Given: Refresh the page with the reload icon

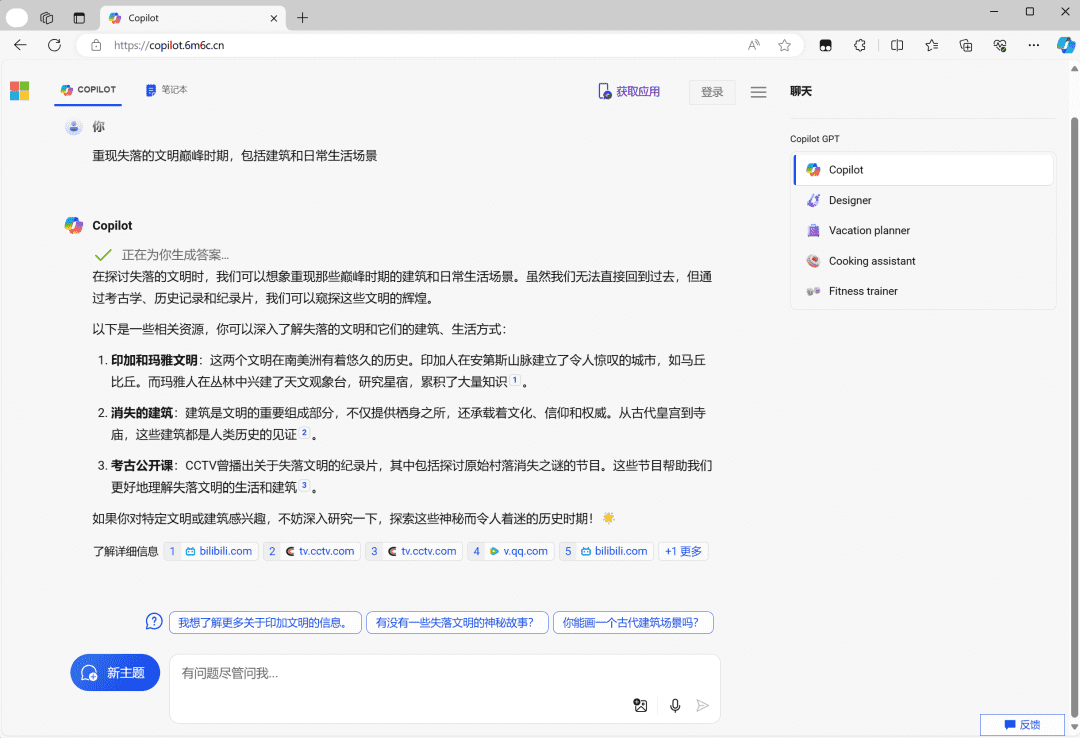Looking at the screenshot, I should (53, 45).
